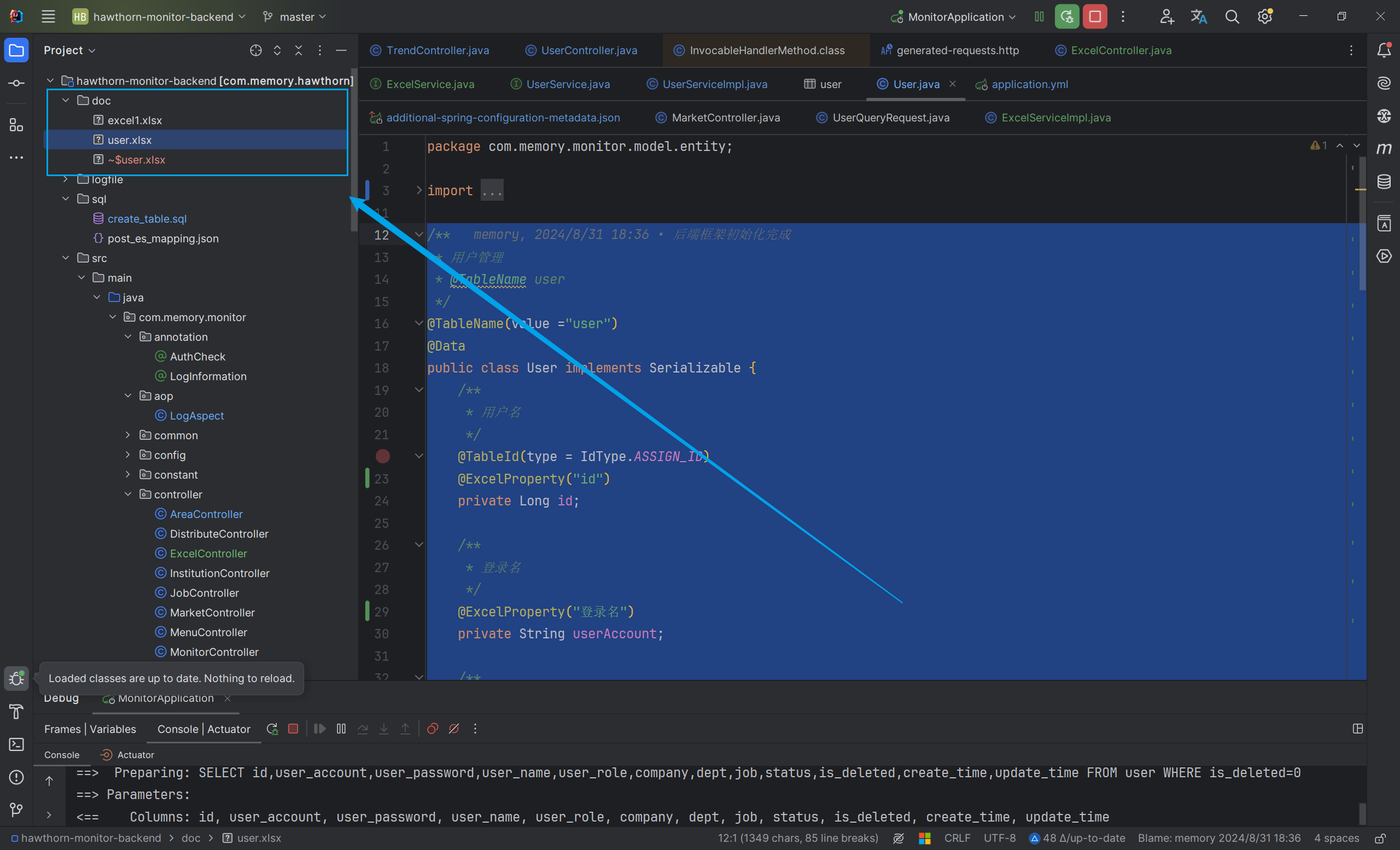Open MonitorApplication run configuration dropdown
This screenshot has height=850, width=1400.
[x=953, y=16]
